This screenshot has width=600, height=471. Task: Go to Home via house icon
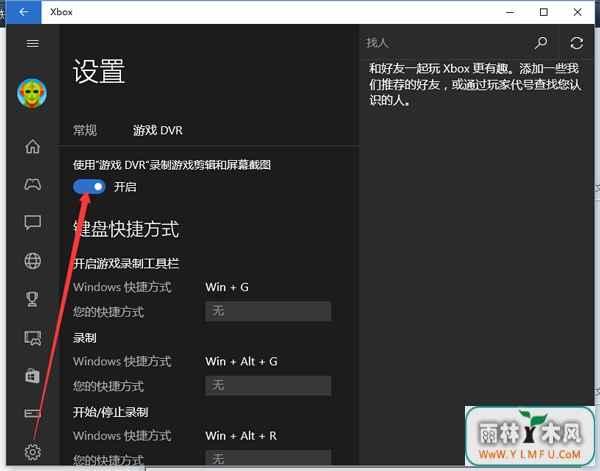33,146
